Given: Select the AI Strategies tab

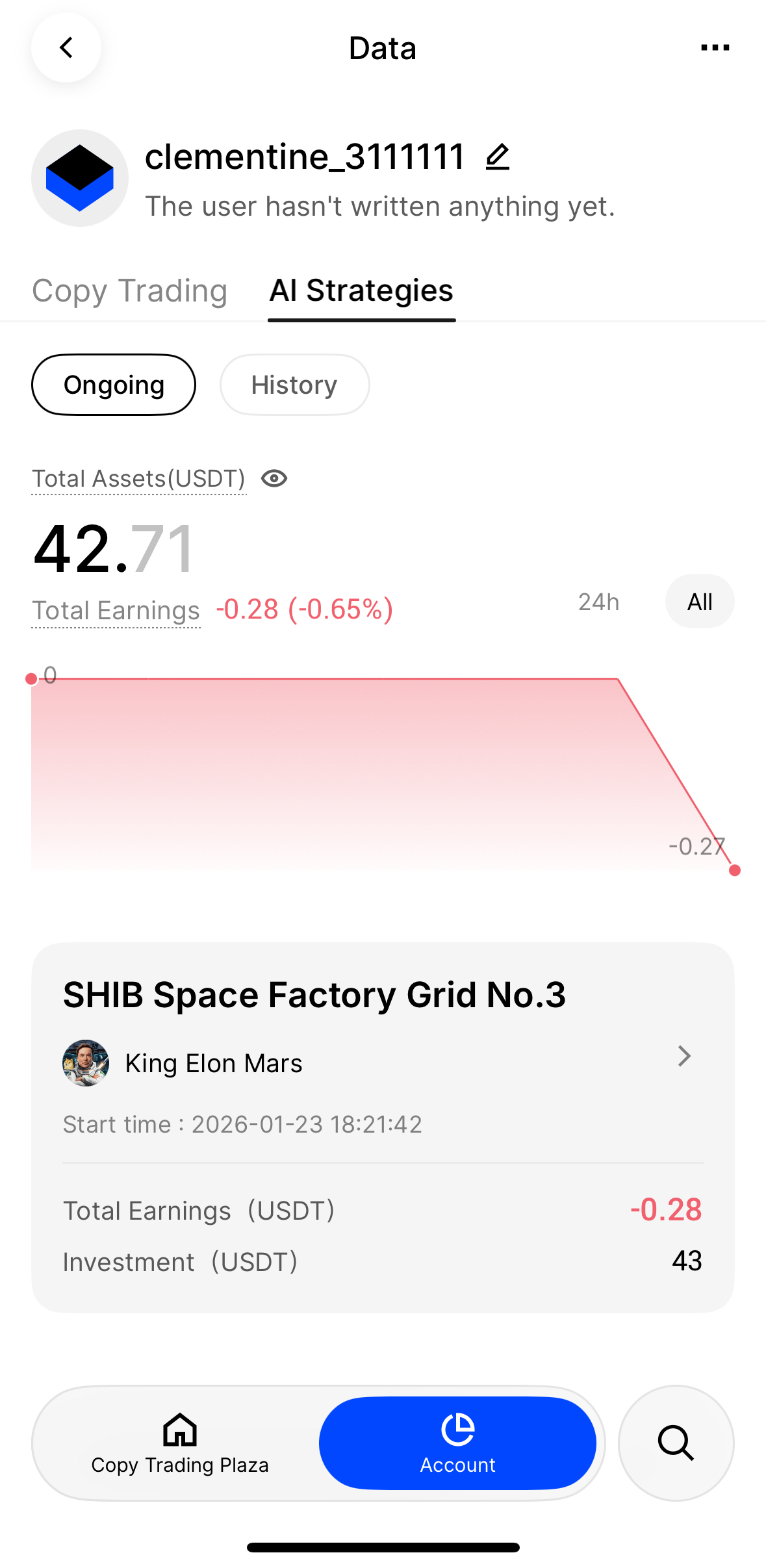Looking at the screenshot, I should pyautogui.click(x=361, y=290).
